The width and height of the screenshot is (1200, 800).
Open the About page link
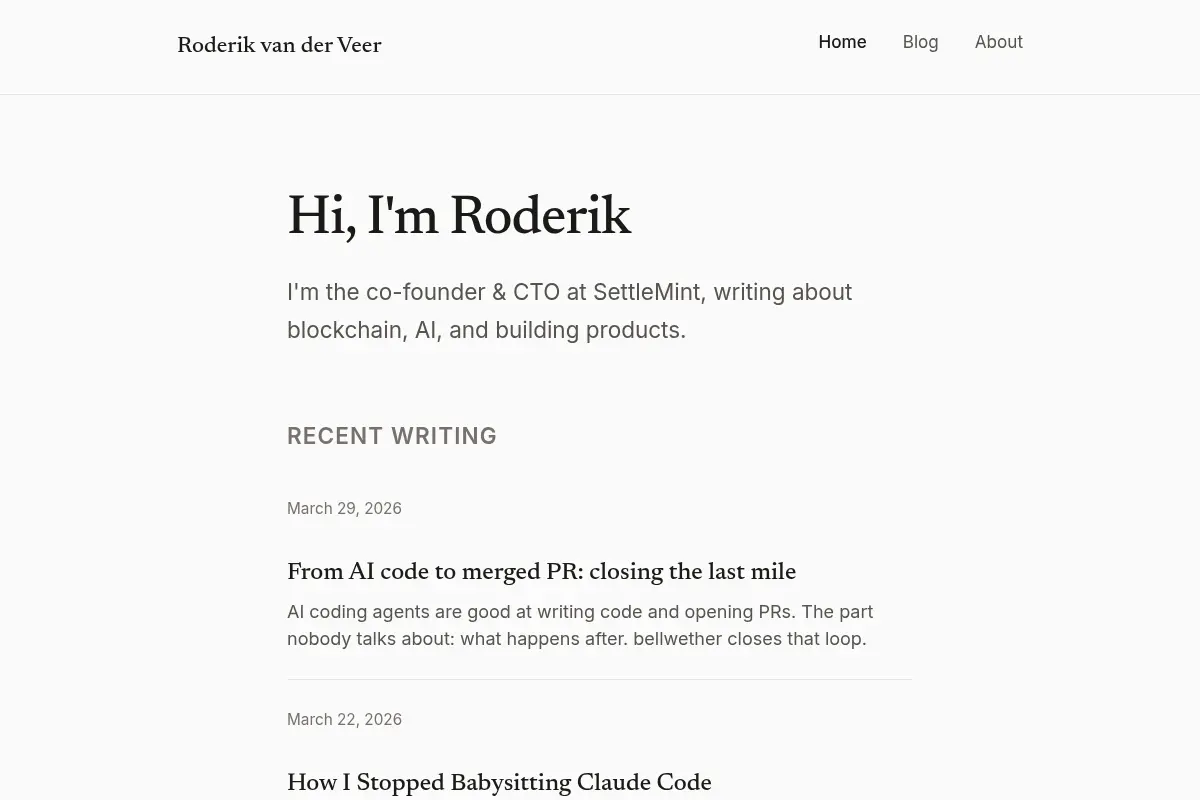998,42
